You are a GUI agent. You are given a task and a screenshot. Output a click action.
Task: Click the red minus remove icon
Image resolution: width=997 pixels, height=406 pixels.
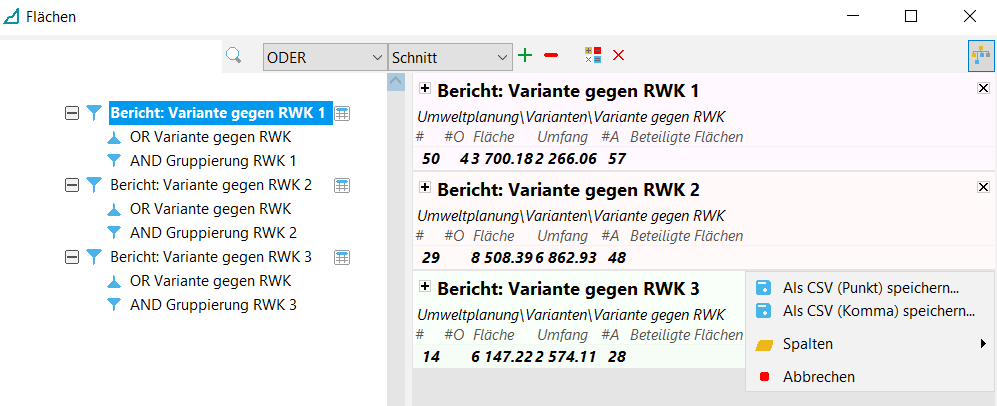point(551,56)
